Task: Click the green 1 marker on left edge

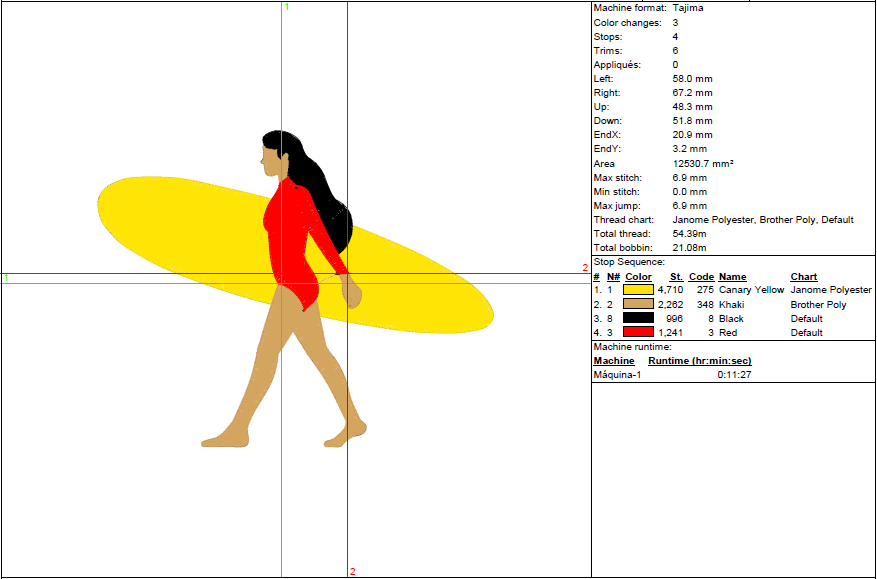Action: (6, 278)
